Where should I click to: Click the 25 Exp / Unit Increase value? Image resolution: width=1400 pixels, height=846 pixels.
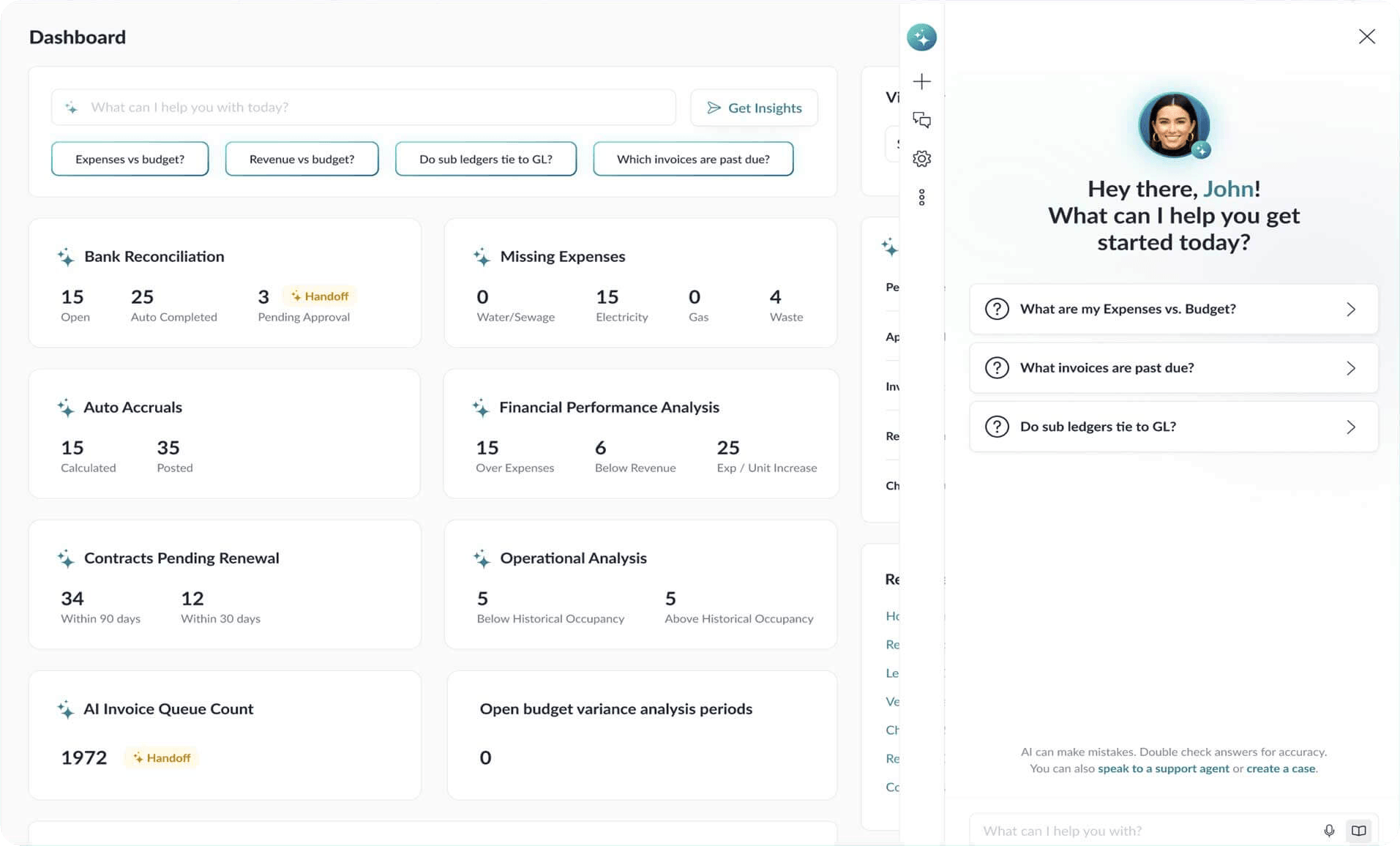click(x=728, y=447)
